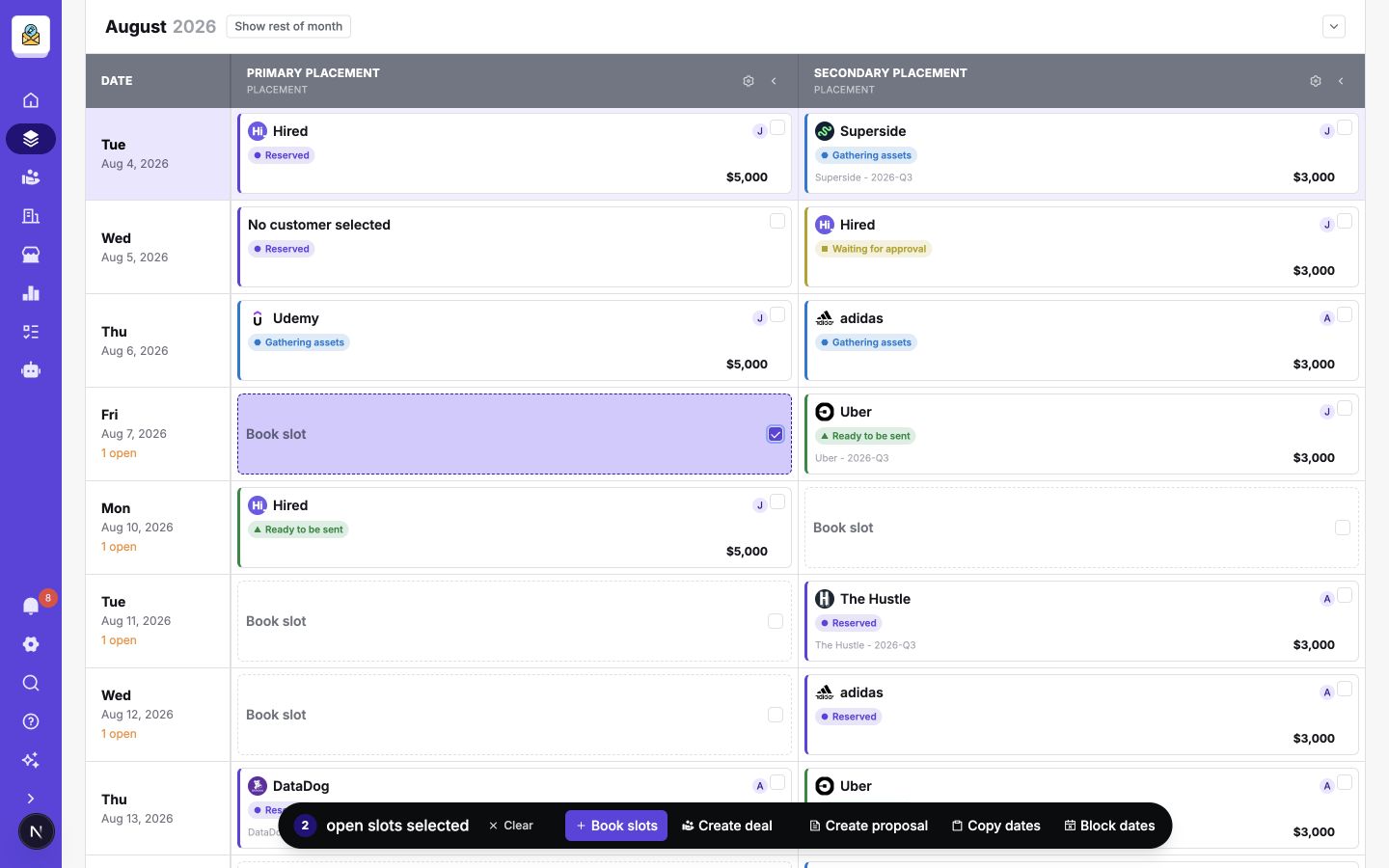Check the No customer selected card checkbox
Image resolution: width=1389 pixels, height=868 pixels.
777,221
